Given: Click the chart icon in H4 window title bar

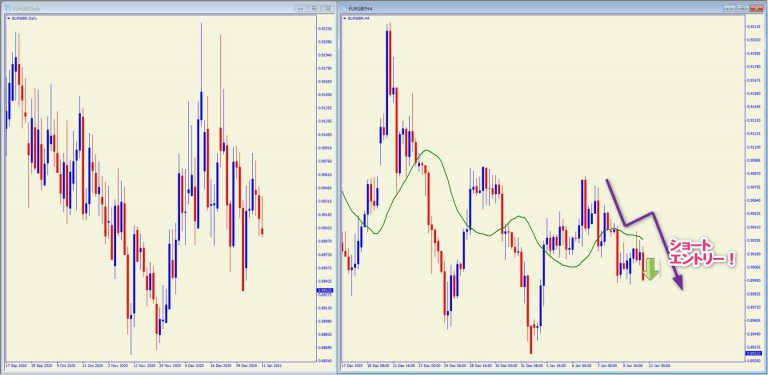Looking at the screenshot, I should tap(343, 8).
